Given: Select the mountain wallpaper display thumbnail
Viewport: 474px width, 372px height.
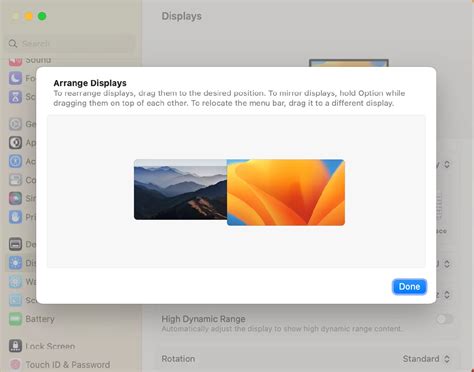Looking at the screenshot, I should coord(180,189).
